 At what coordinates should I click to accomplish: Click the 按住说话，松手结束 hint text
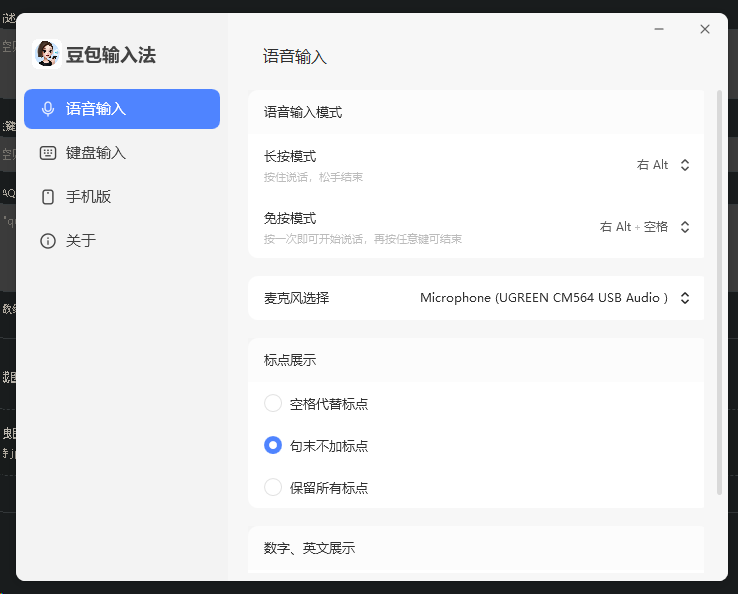point(313,177)
